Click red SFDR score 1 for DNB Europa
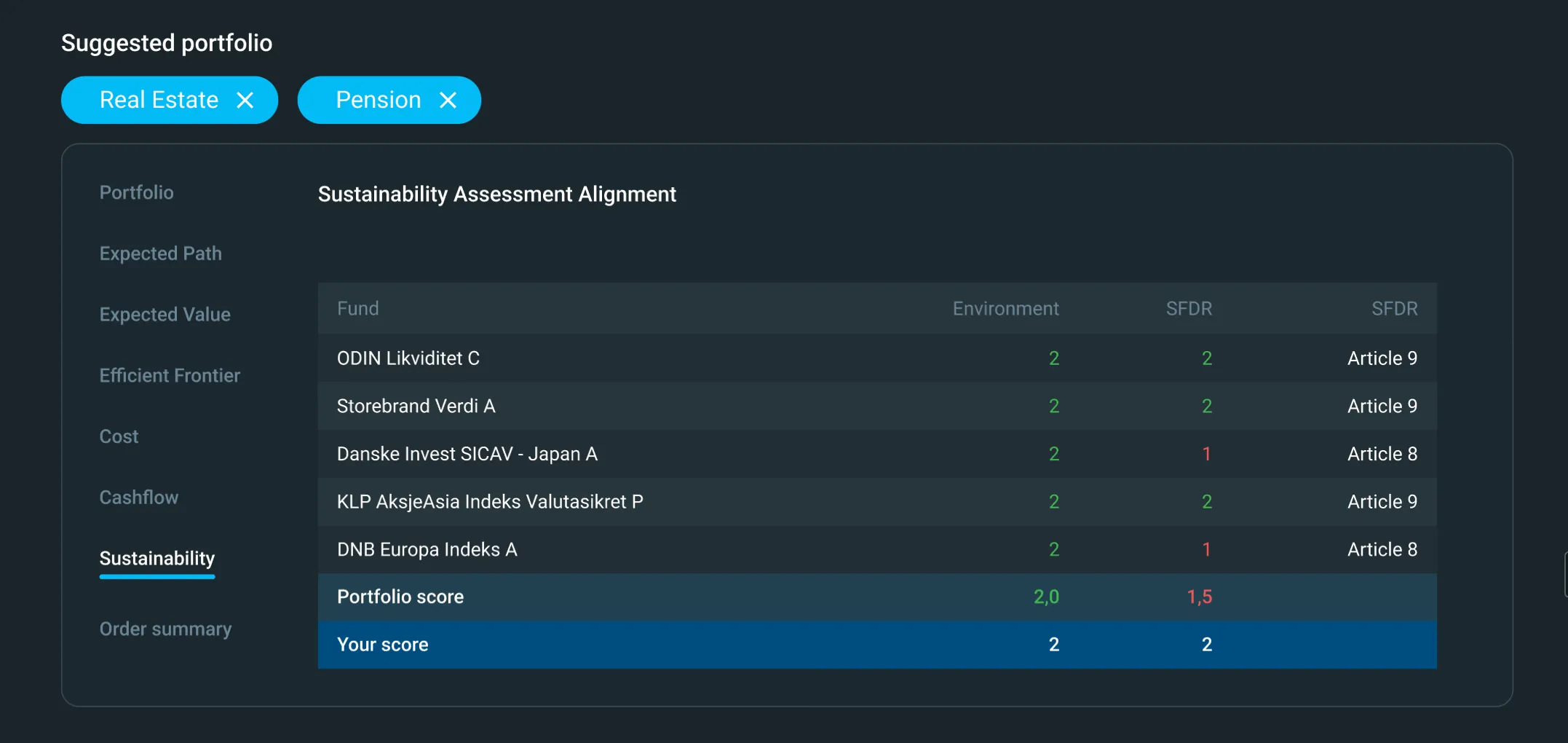This screenshot has height=743, width=1568. [x=1207, y=549]
